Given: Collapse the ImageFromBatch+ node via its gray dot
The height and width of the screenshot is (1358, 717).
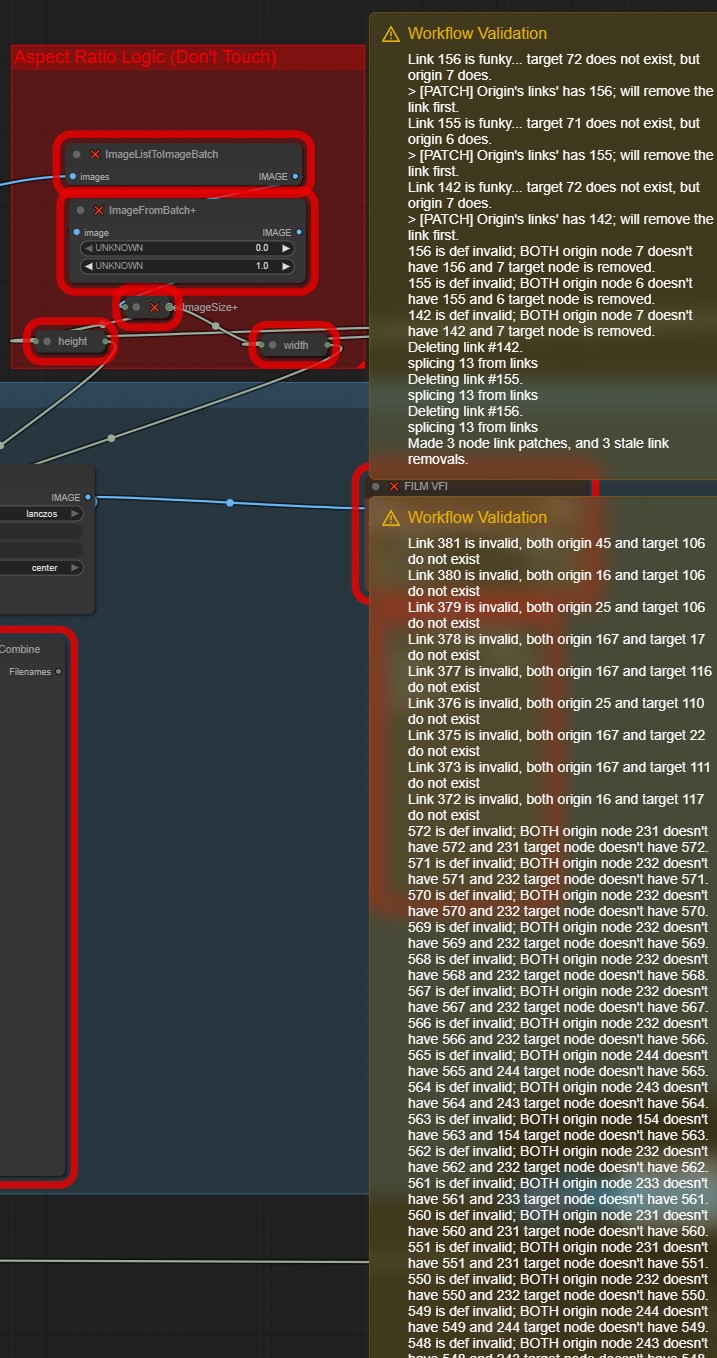Looking at the screenshot, I should 81,211.
